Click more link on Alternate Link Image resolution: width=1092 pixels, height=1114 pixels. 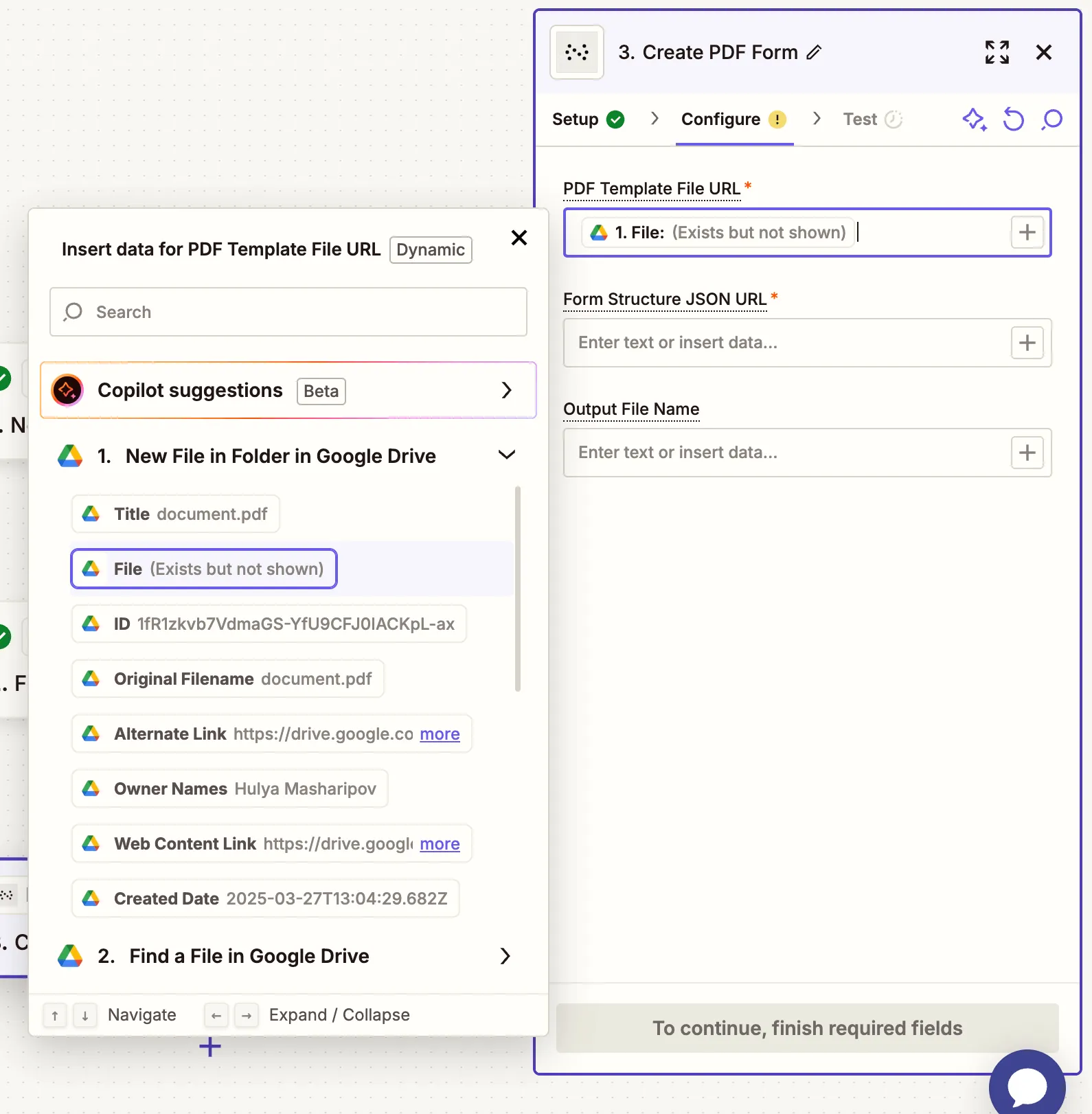point(440,734)
